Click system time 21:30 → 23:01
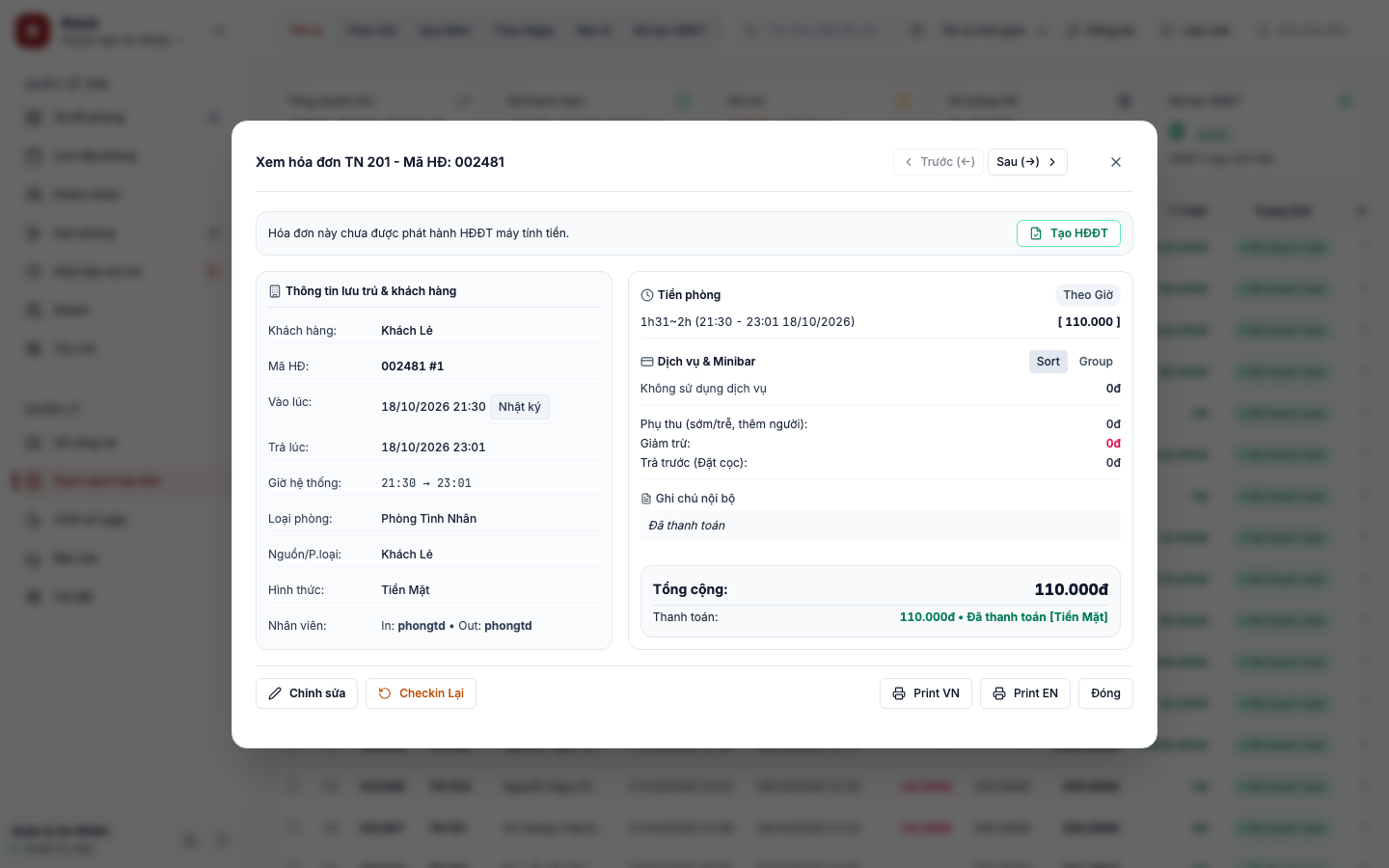This screenshot has width=1389, height=868. tap(426, 483)
